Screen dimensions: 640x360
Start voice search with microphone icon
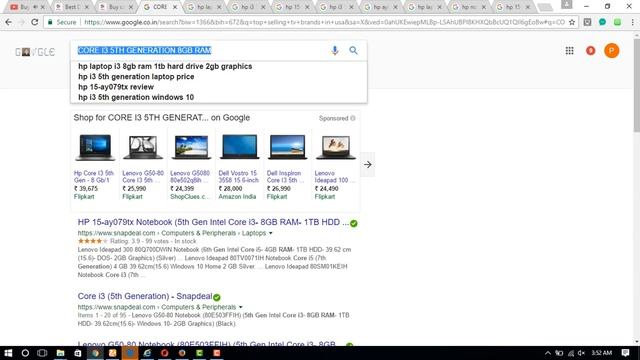tap(335, 50)
